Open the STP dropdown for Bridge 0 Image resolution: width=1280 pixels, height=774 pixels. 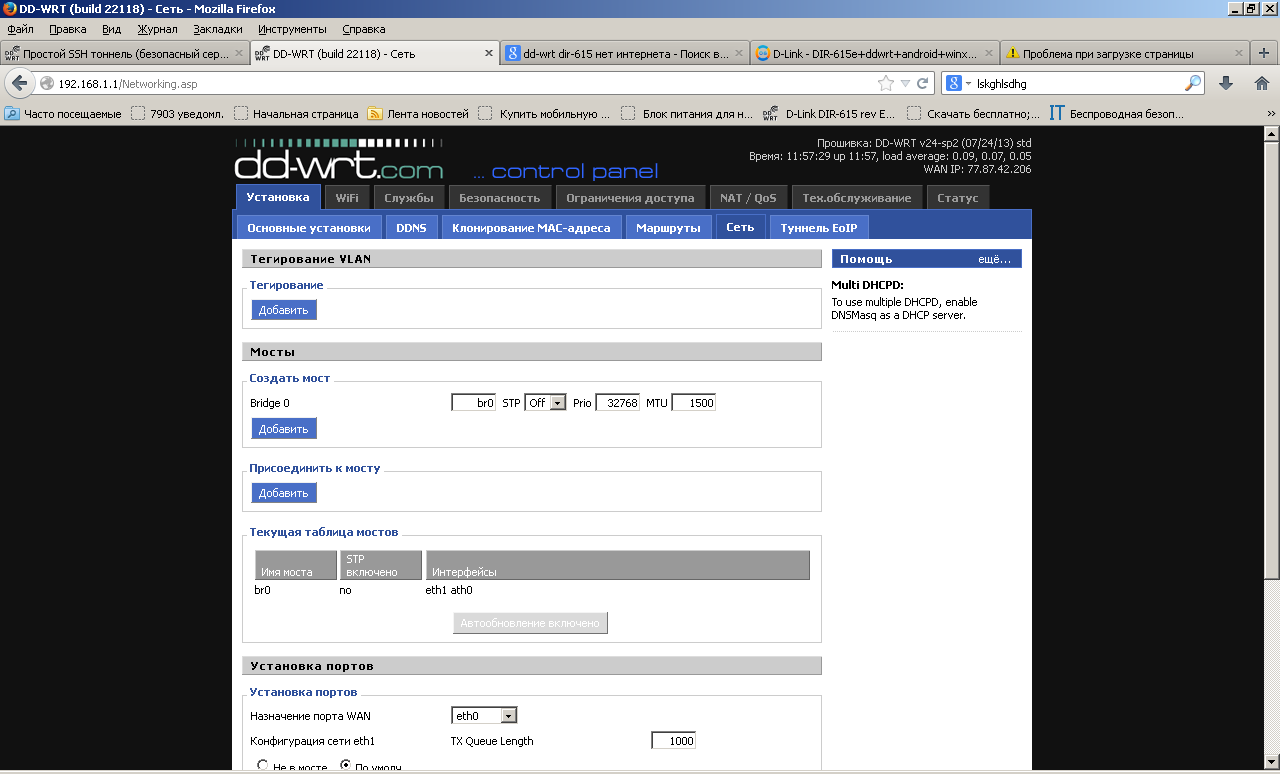pos(545,403)
